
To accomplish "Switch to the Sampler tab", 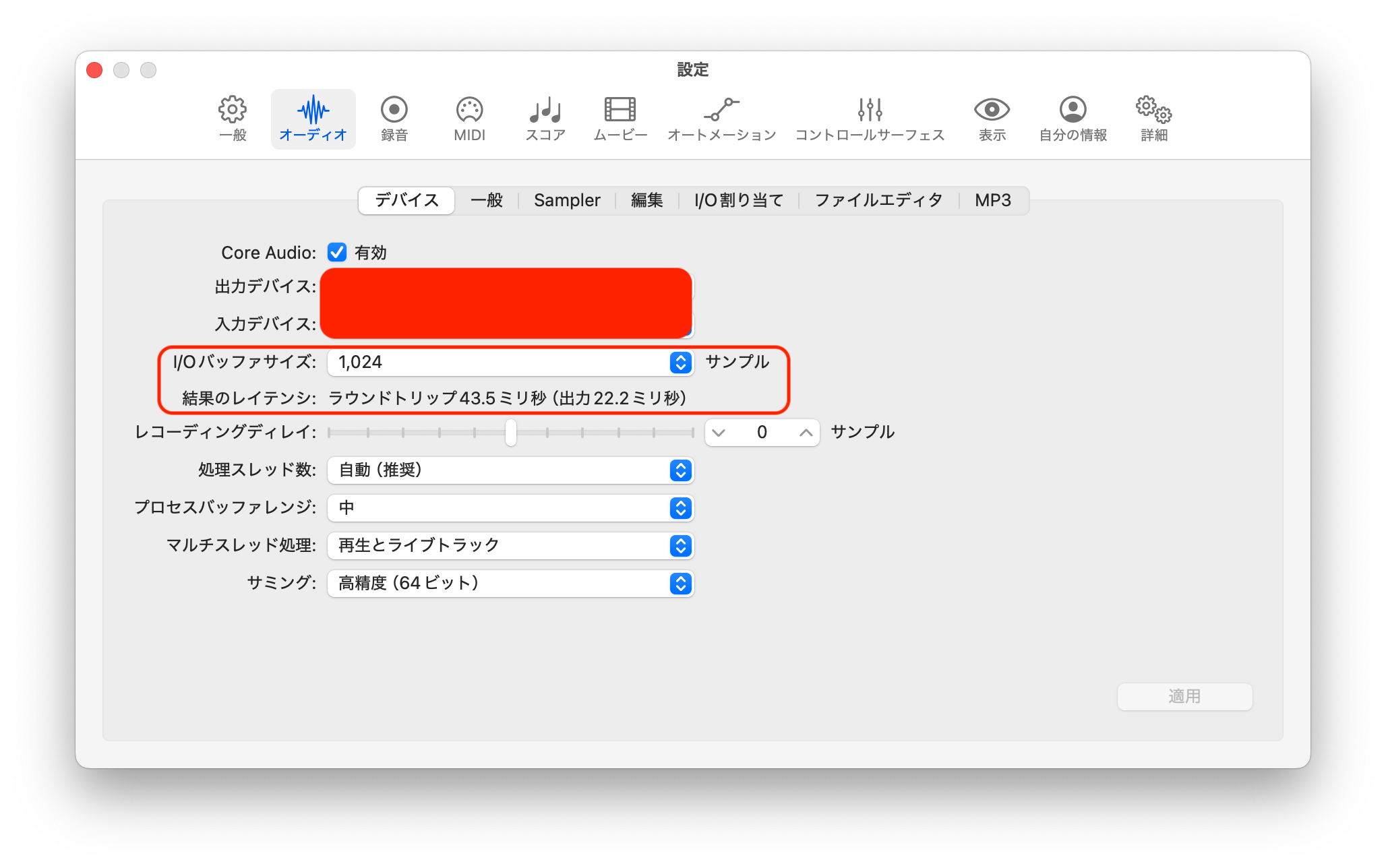I will pyautogui.click(x=567, y=200).
